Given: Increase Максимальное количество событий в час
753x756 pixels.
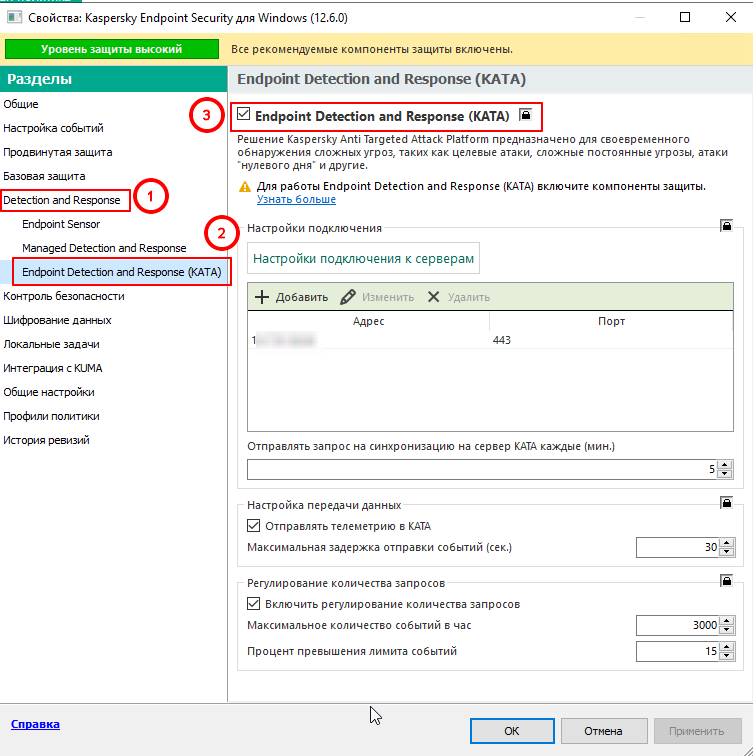Looking at the screenshot, I should (x=726, y=621).
